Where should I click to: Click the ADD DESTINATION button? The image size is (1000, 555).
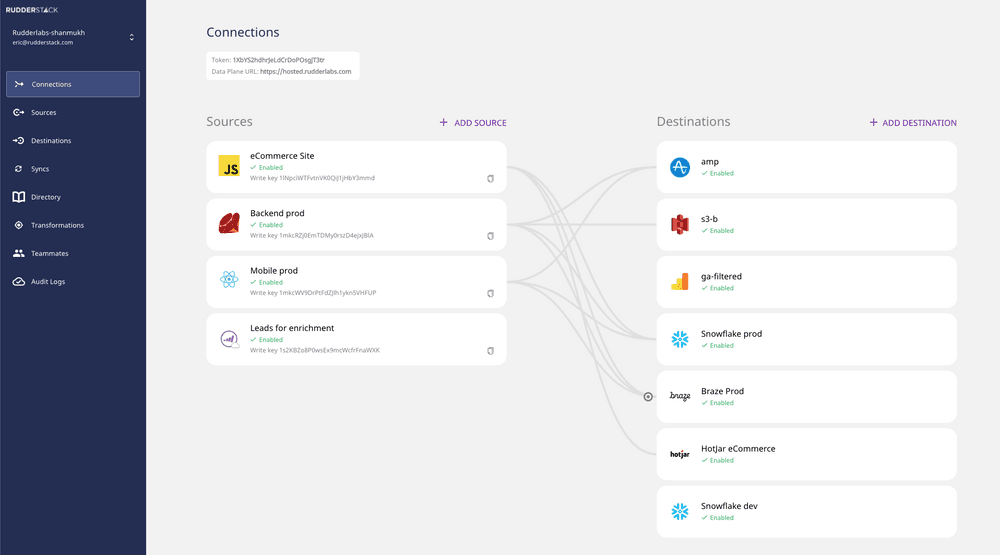(x=913, y=123)
